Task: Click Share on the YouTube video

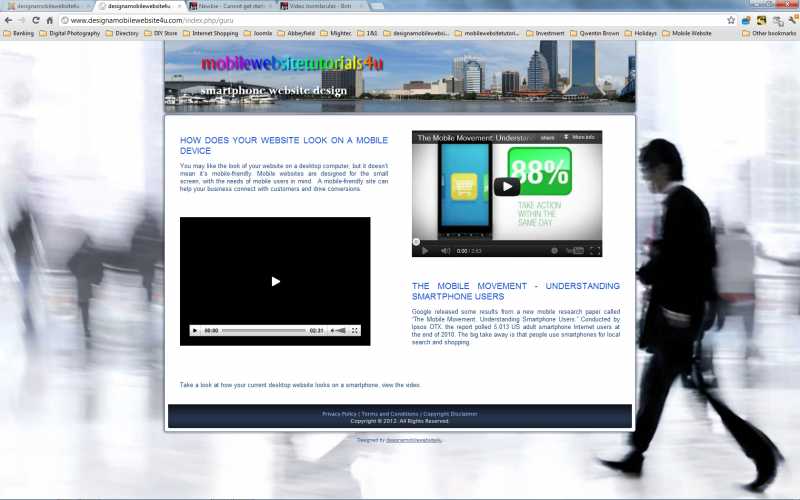Action: coord(547,138)
